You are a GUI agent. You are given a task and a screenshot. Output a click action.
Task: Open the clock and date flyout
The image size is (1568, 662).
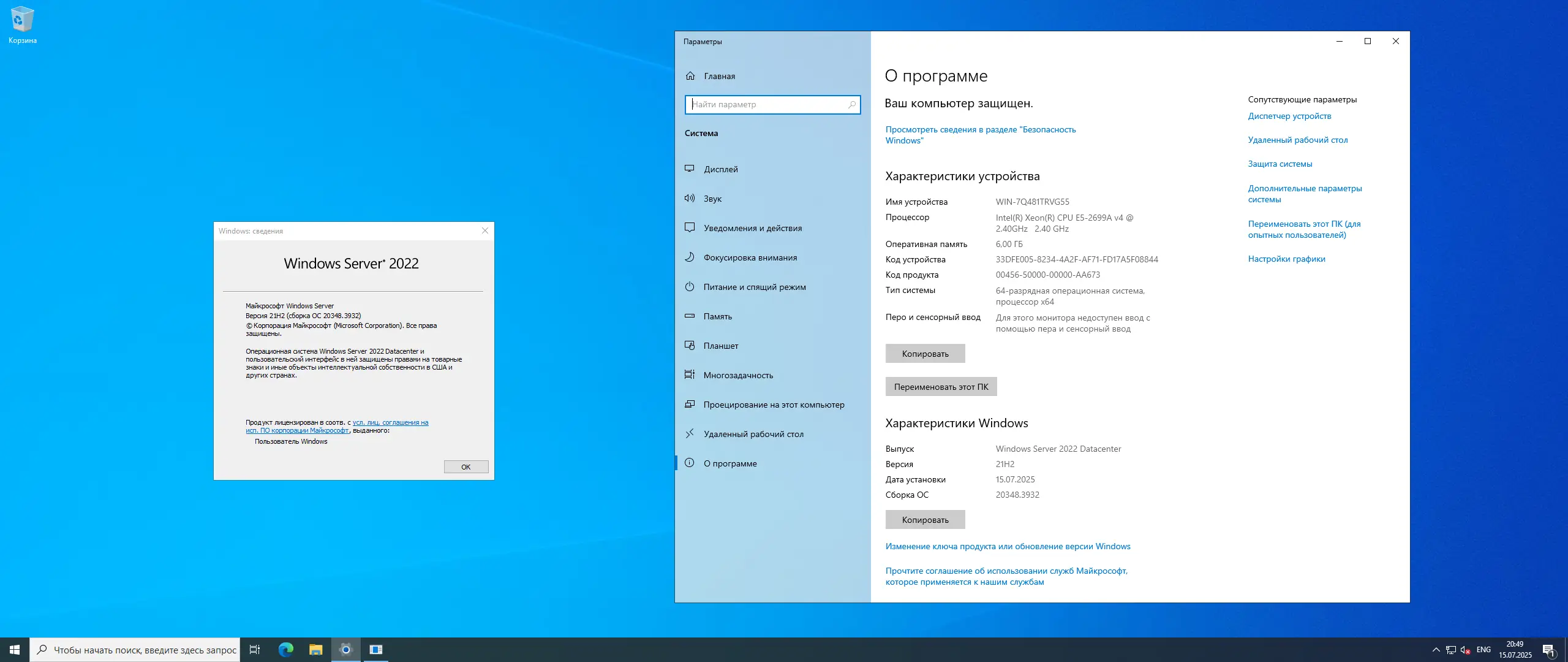pos(1515,649)
